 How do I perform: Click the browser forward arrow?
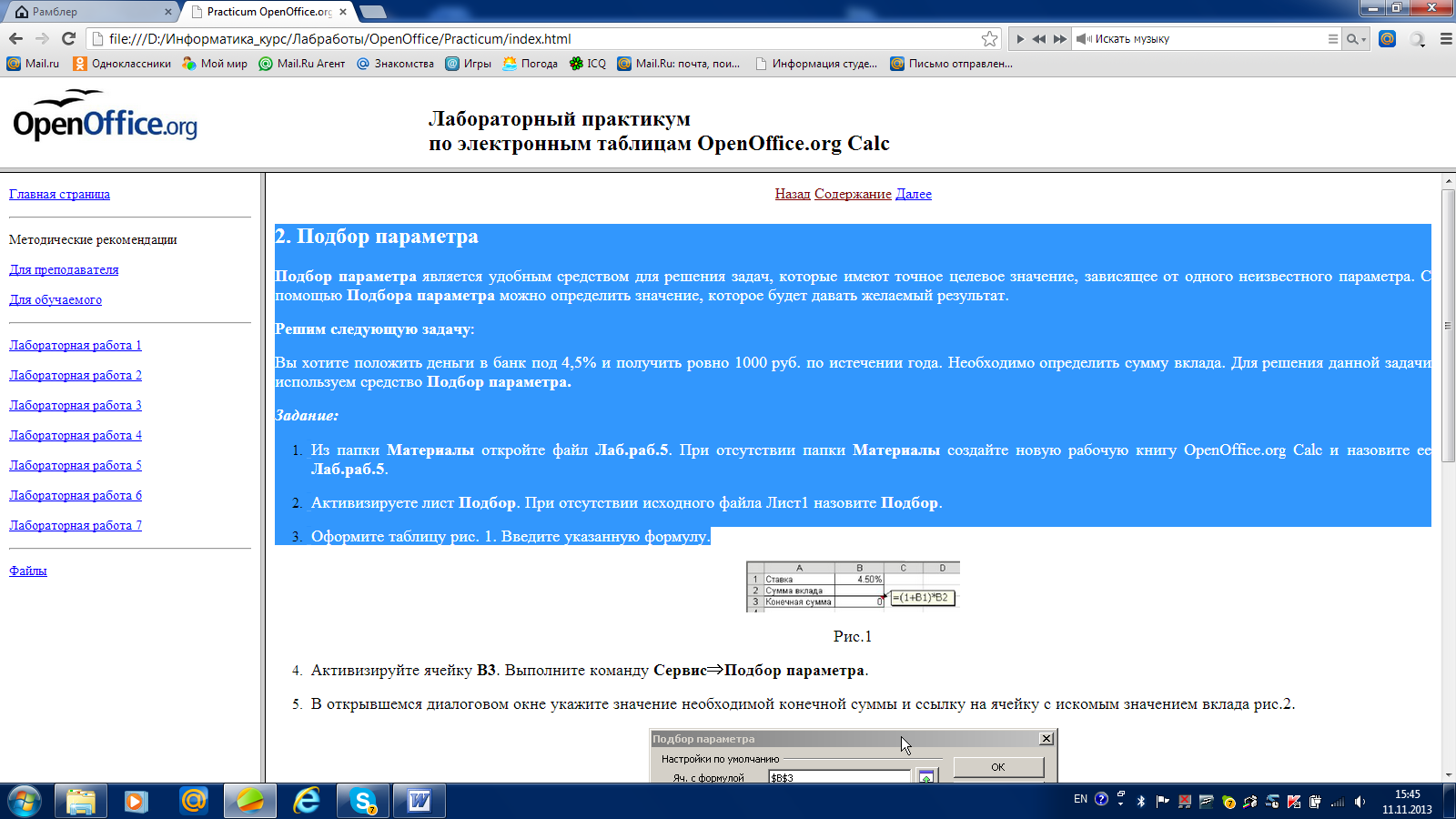(42, 38)
